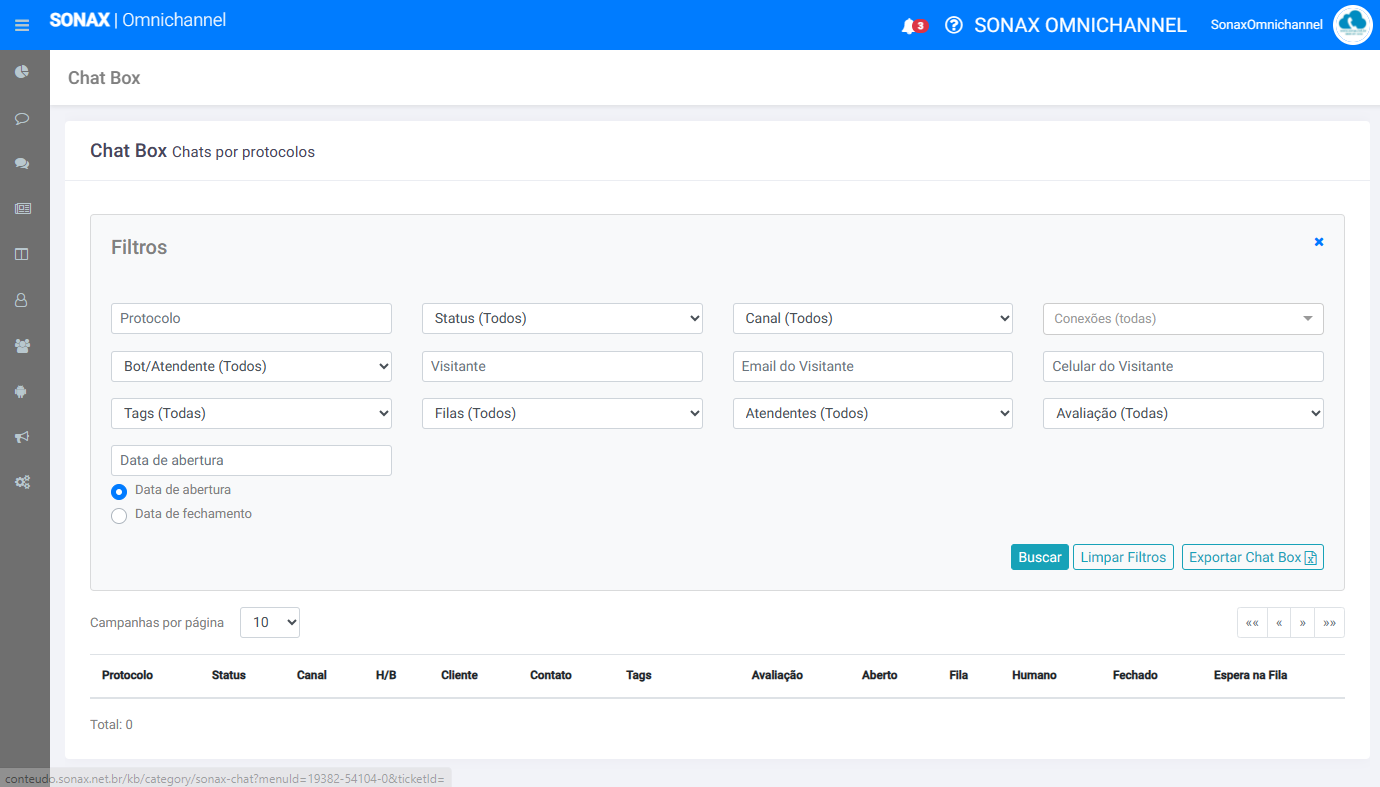Expand the Canal (Todos) dropdown
This screenshot has height=787, width=1380.
pos(872,319)
